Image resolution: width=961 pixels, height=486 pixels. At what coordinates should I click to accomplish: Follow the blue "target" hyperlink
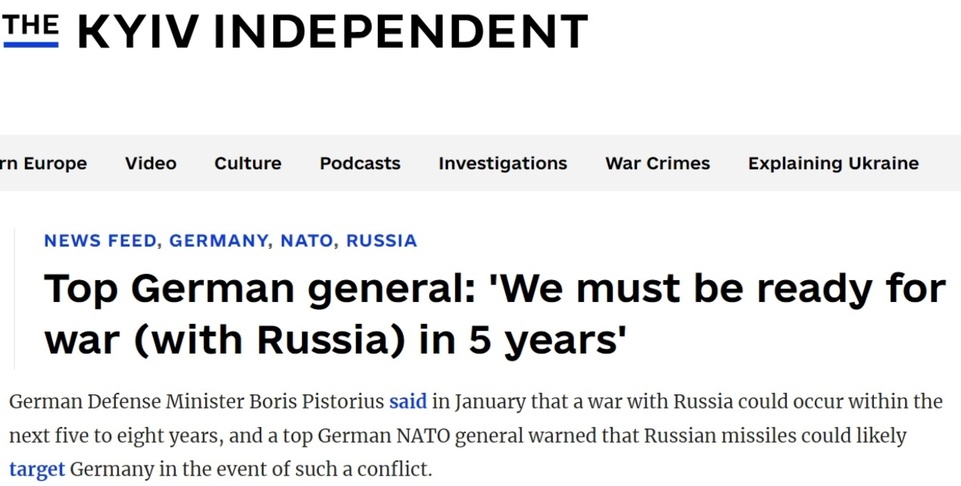point(37,469)
